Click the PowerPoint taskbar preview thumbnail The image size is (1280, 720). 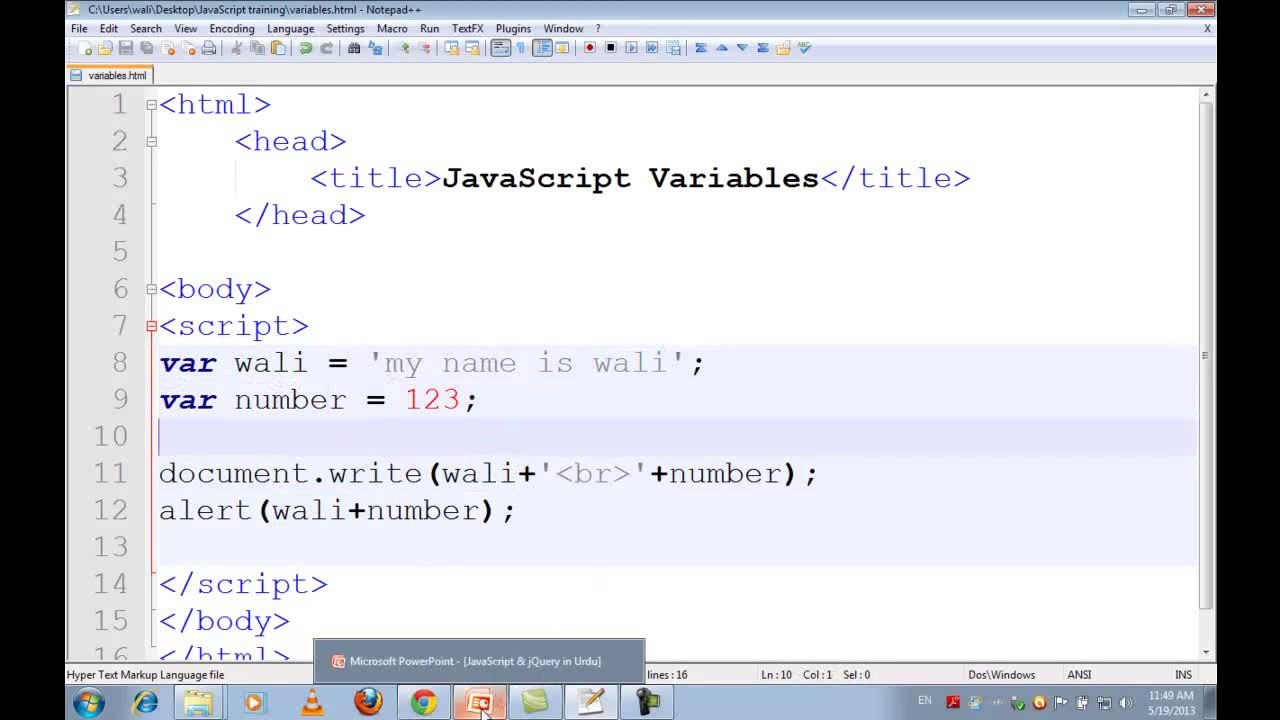tap(479, 661)
